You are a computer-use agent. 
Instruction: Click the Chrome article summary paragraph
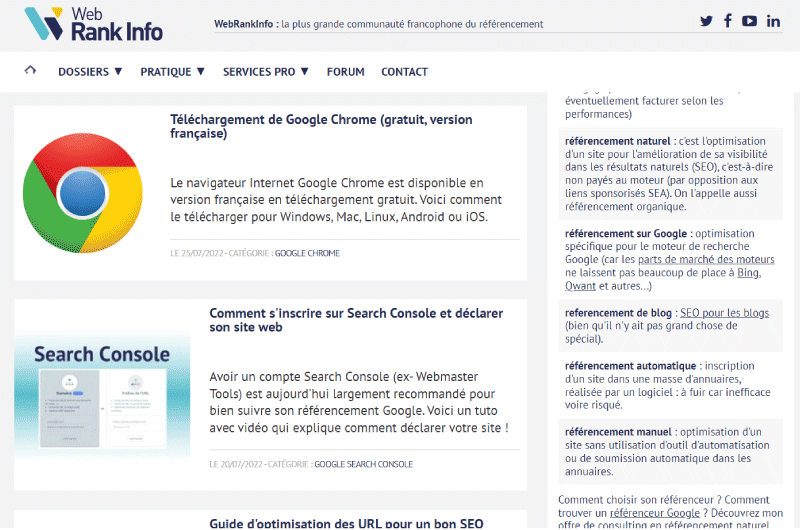336,200
